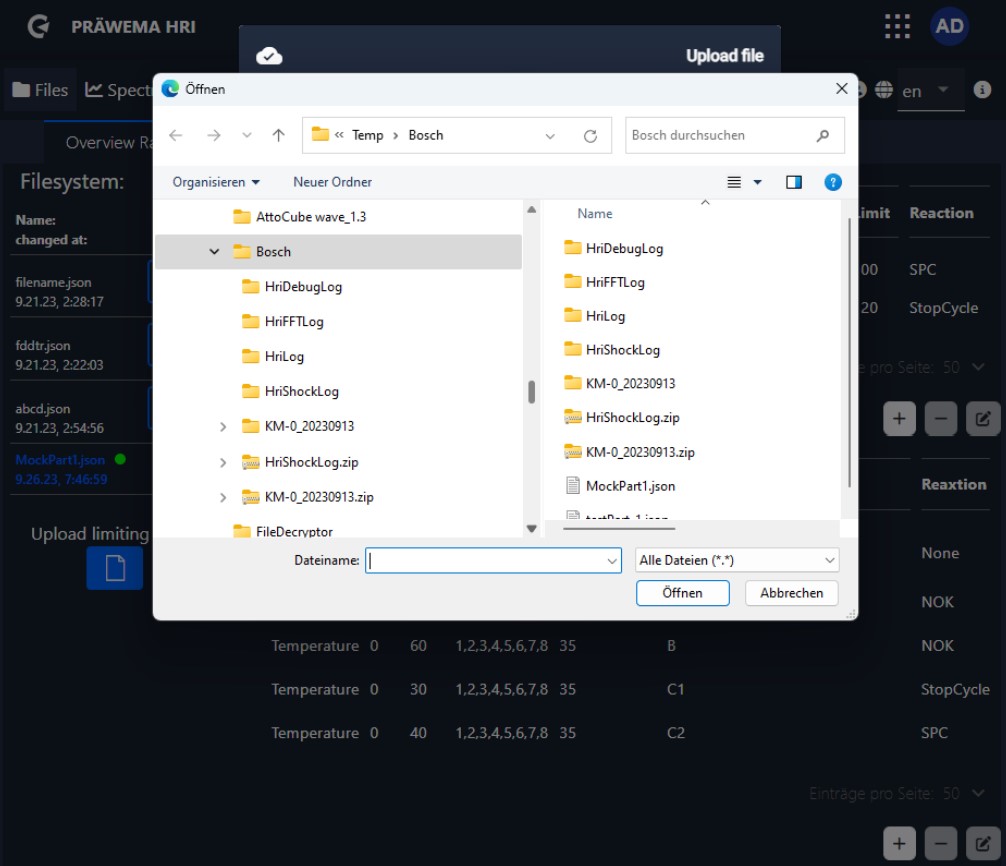This screenshot has width=1006, height=866.
Task: Click the folder tree vertical scrollbar thumb
Action: tap(532, 391)
